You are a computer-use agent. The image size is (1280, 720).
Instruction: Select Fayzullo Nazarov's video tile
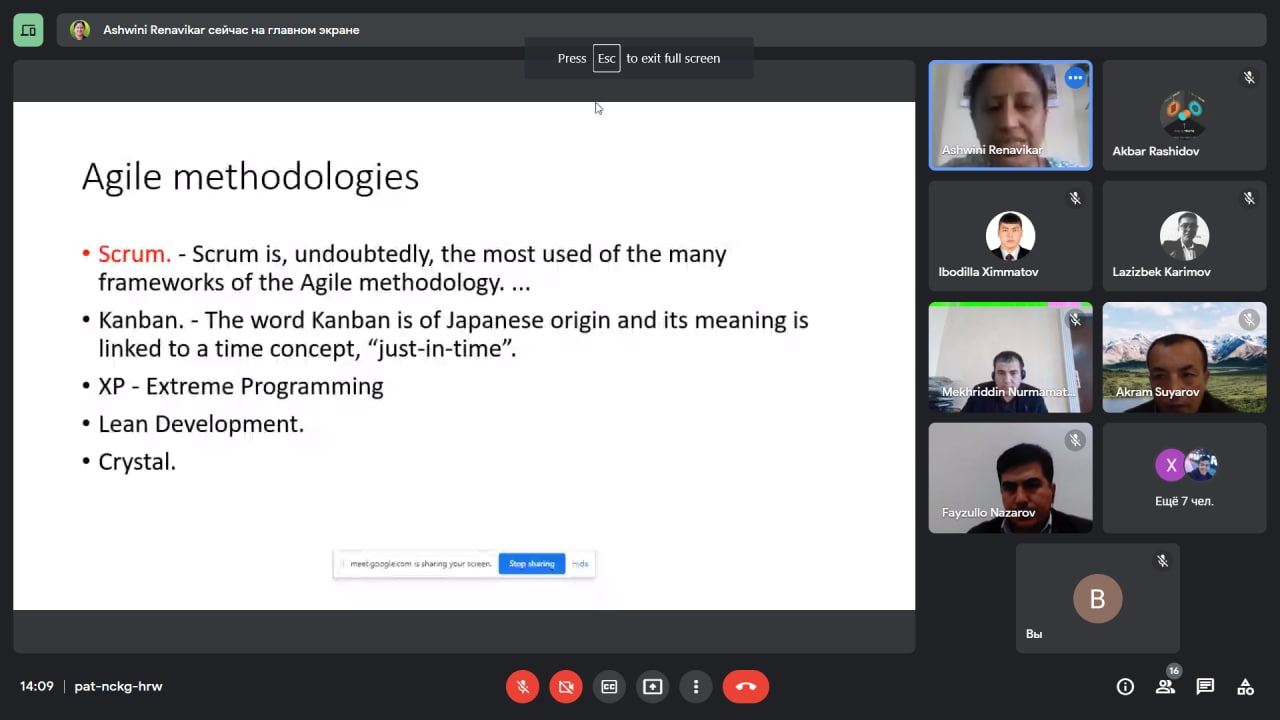1010,478
